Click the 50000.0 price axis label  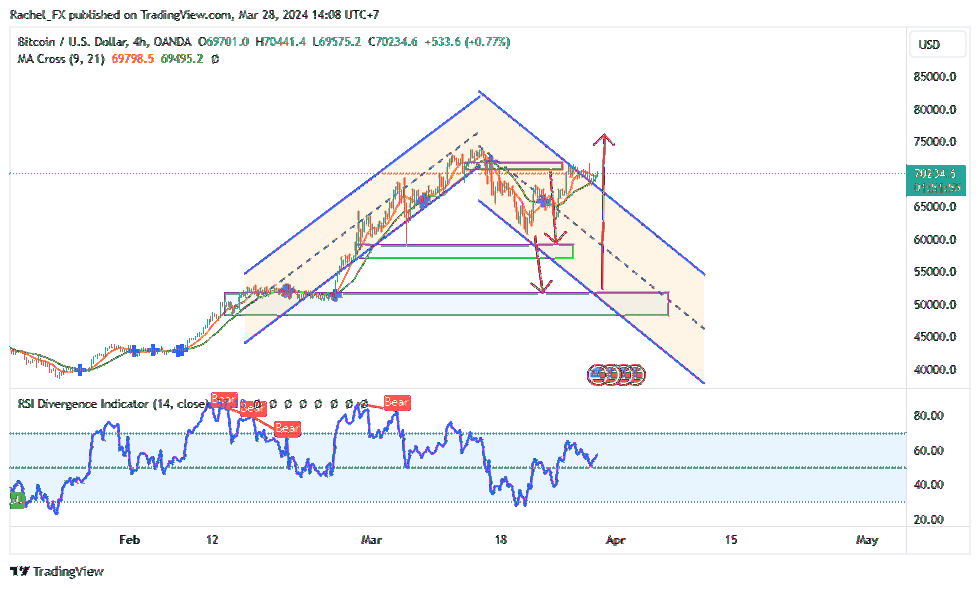[934, 305]
